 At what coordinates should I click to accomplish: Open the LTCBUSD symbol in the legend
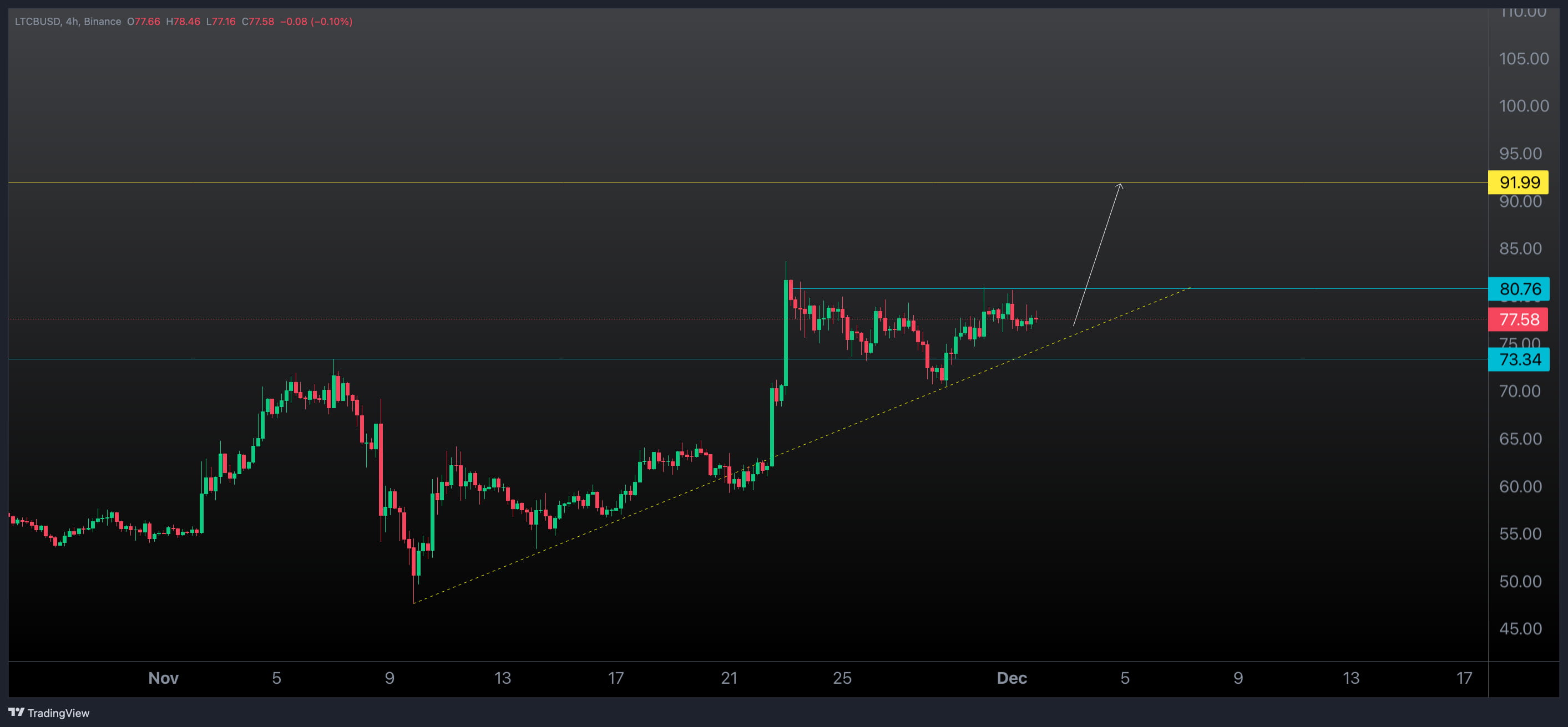pos(38,21)
